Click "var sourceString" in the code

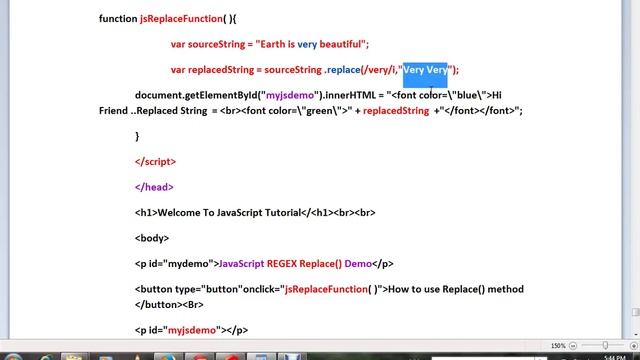[208, 44]
